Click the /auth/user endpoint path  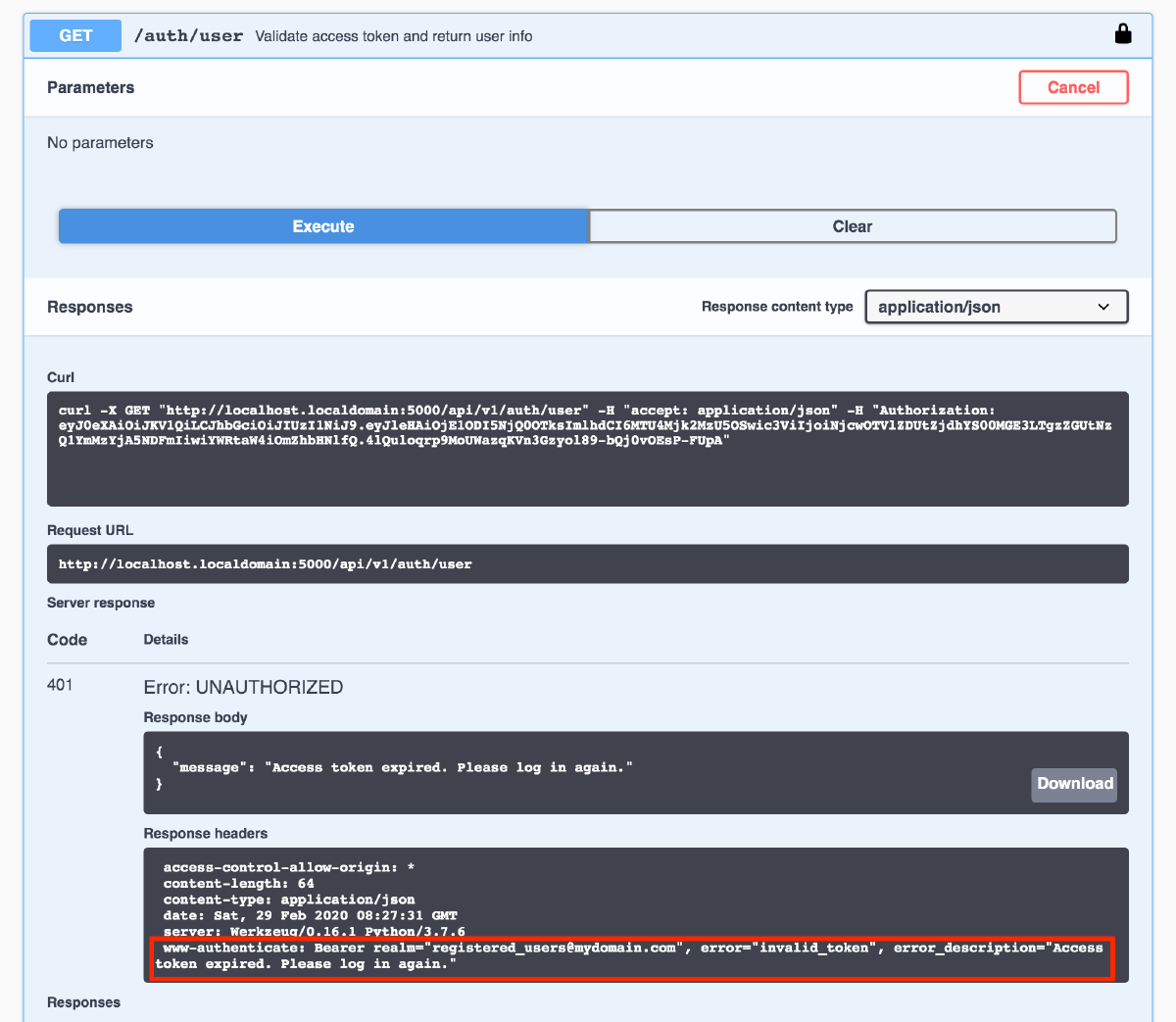[x=189, y=35]
